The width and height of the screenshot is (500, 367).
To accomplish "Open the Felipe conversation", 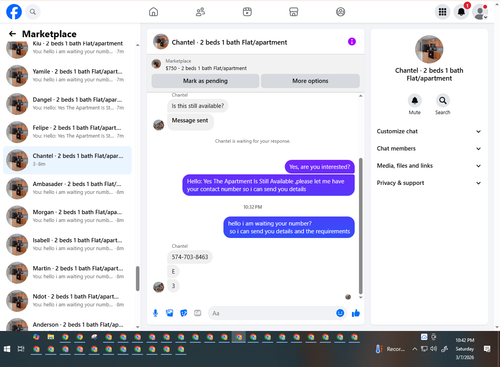I will [x=67, y=132].
